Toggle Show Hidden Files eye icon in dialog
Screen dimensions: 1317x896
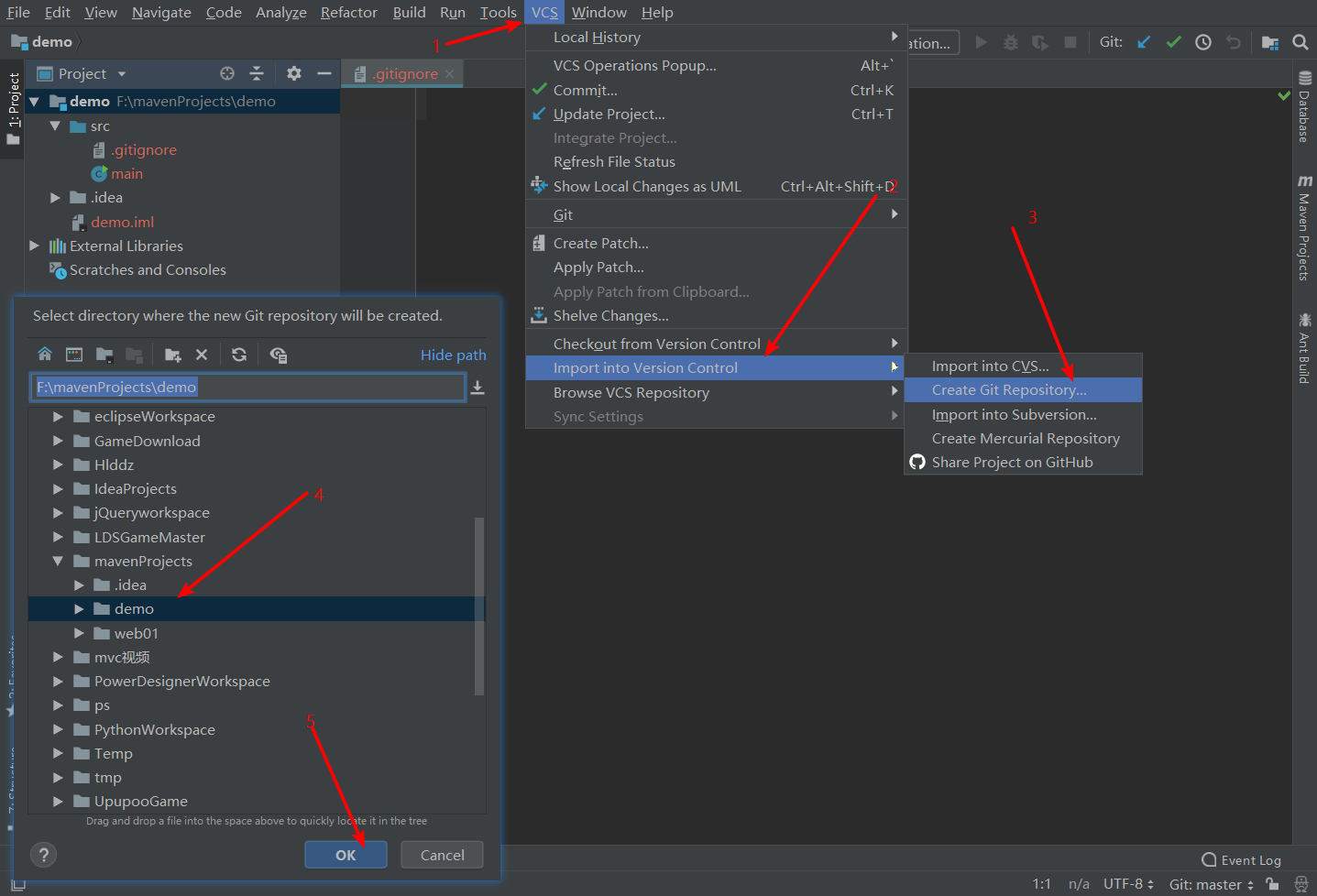tap(279, 355)
